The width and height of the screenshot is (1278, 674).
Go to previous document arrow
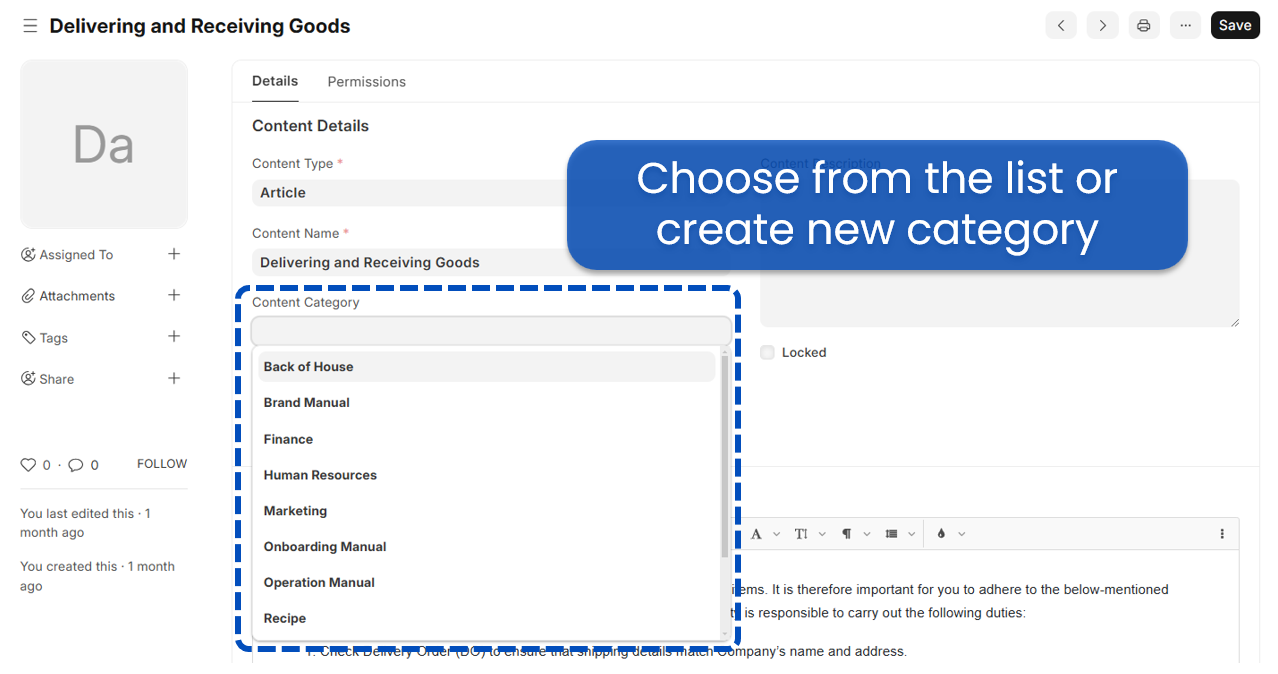pos(1061,26)
